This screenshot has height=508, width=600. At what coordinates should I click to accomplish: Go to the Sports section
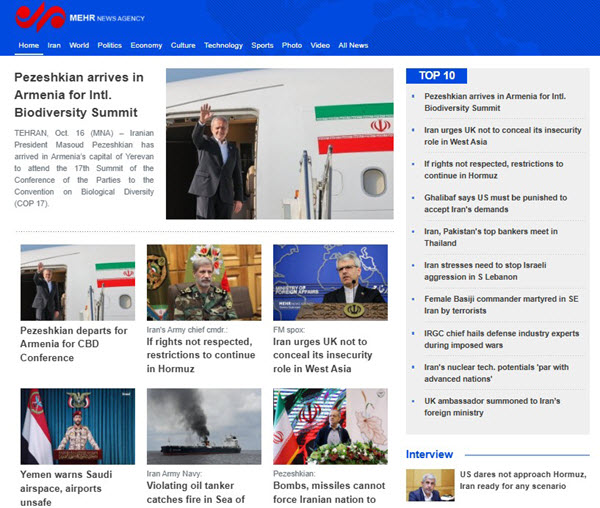262,45
